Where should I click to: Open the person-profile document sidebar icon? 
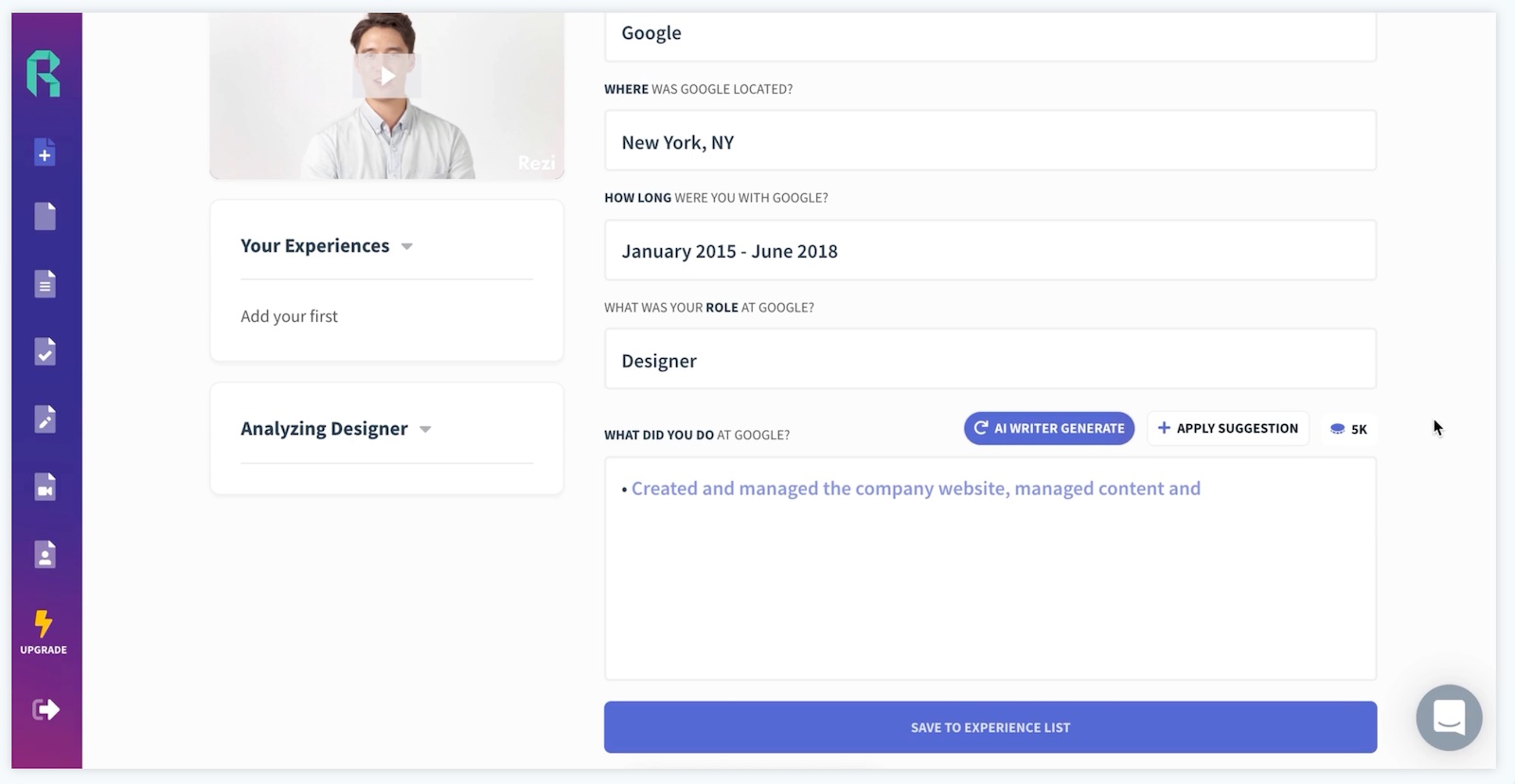(x=45, y=554)
